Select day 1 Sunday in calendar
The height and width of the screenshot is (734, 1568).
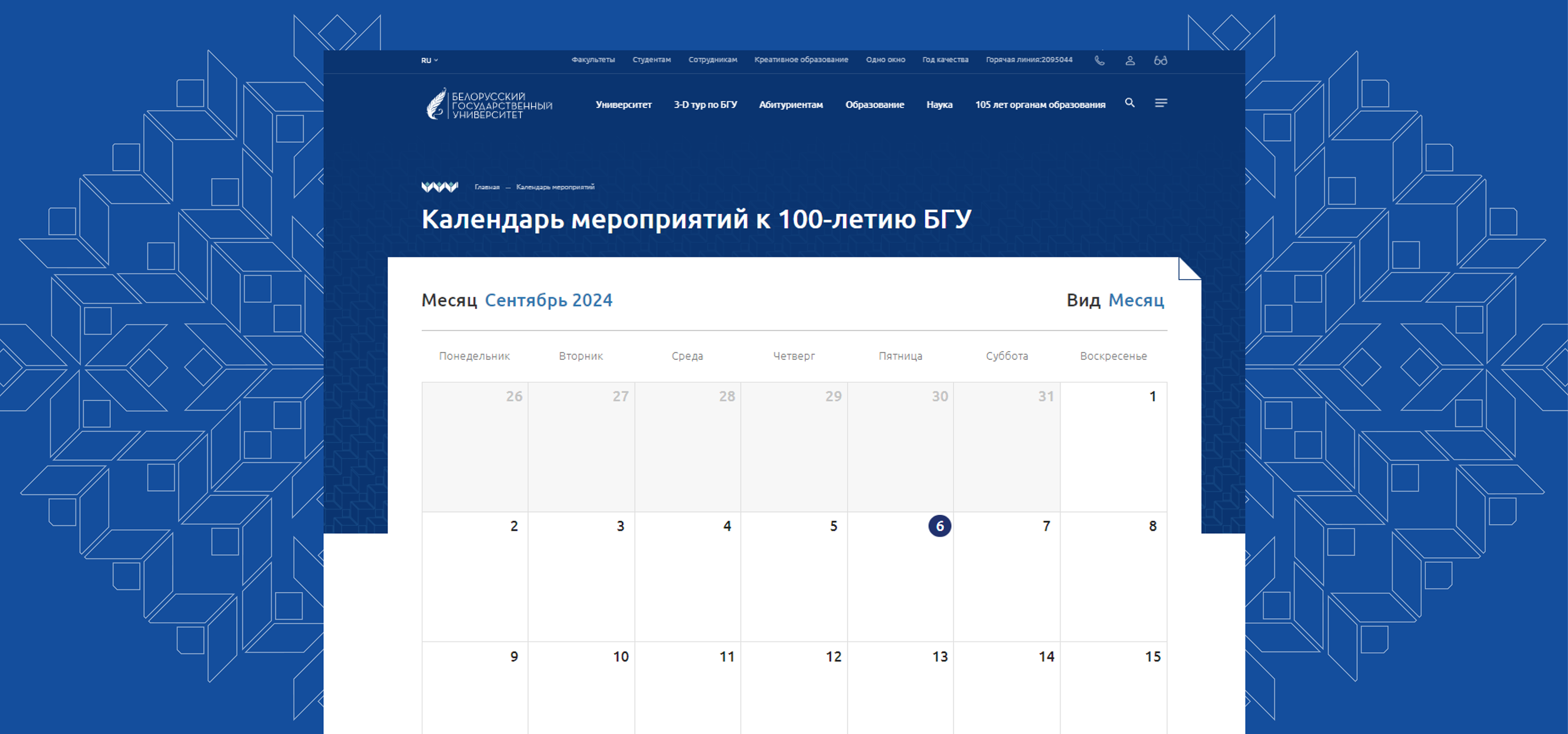click(1152, 397)
